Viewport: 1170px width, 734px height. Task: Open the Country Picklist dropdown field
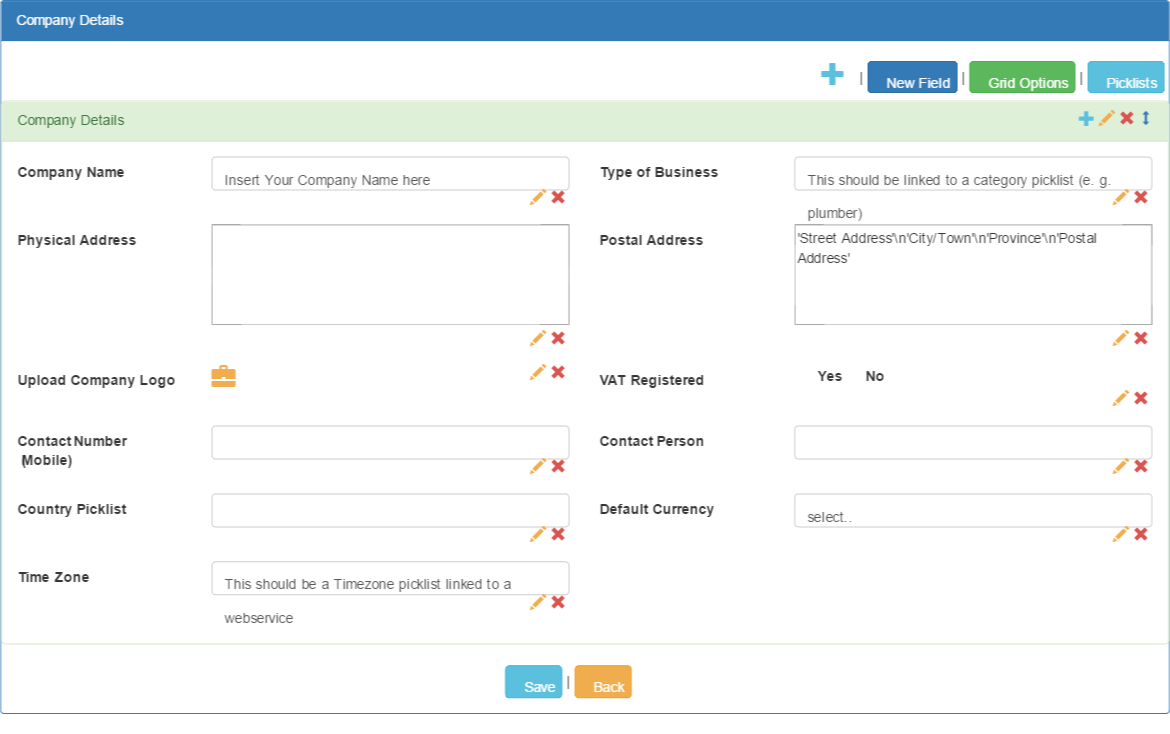pos(390,510)
